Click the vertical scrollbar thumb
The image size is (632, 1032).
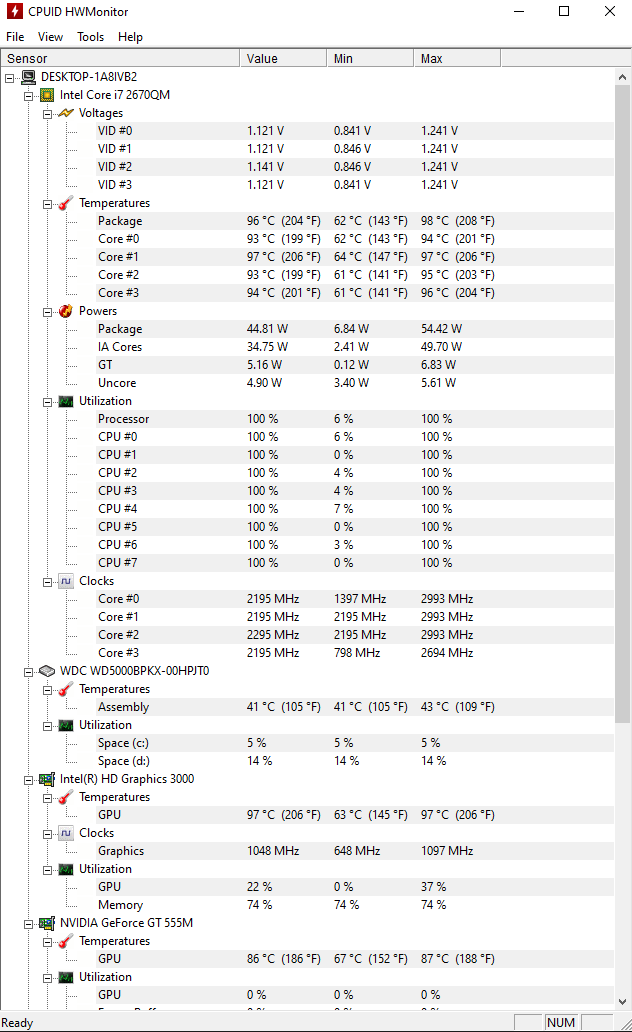pos(622,400)
